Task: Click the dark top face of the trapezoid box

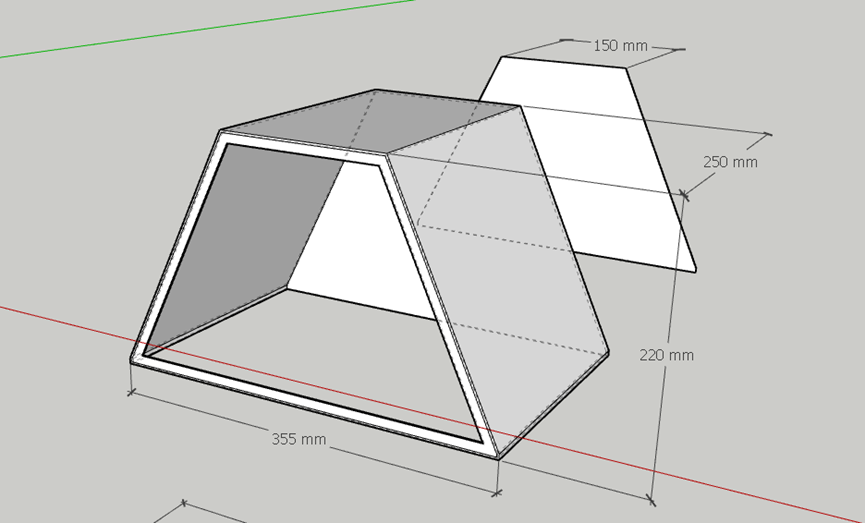Action: (370, 121)
